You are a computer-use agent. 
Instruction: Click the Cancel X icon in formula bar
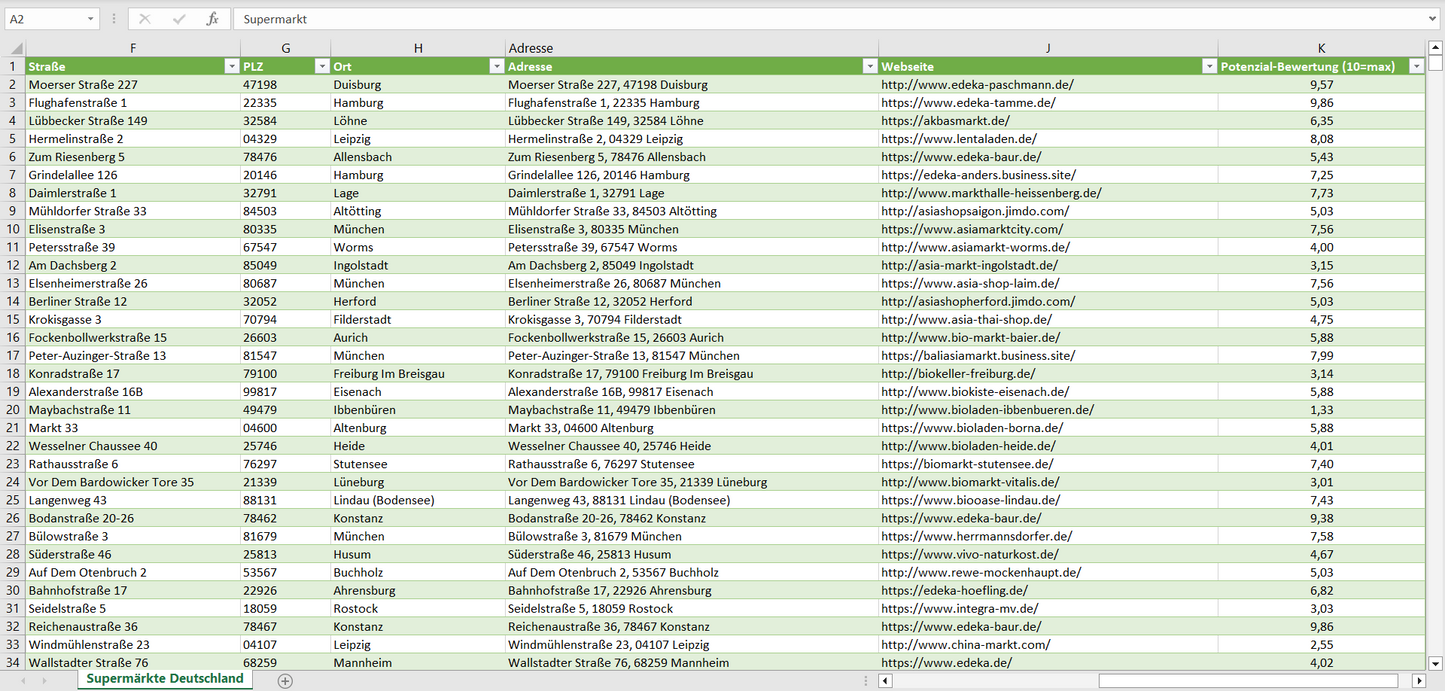pos(145,19)
